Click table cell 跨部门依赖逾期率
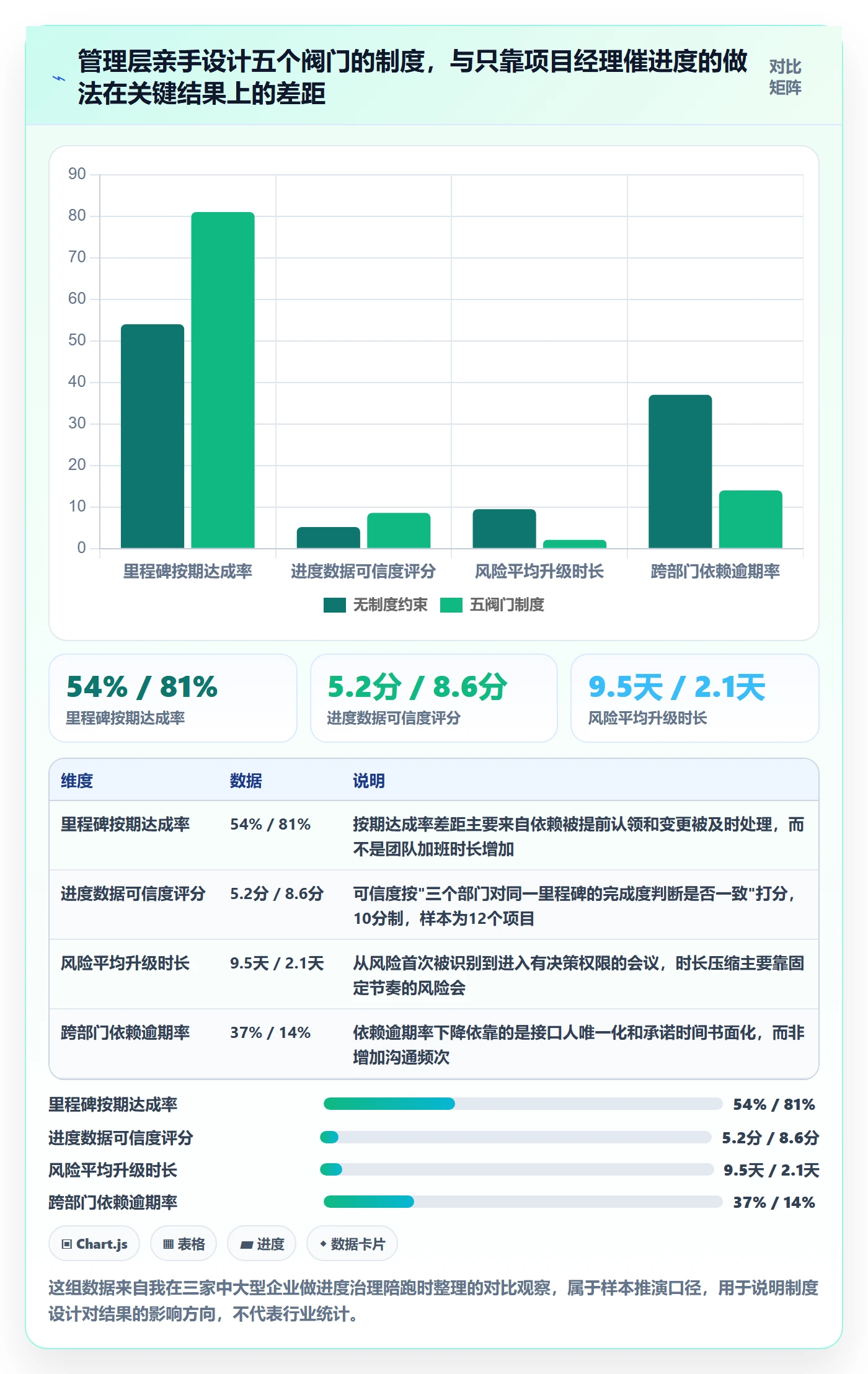868x1374 pixels. 125,1032
